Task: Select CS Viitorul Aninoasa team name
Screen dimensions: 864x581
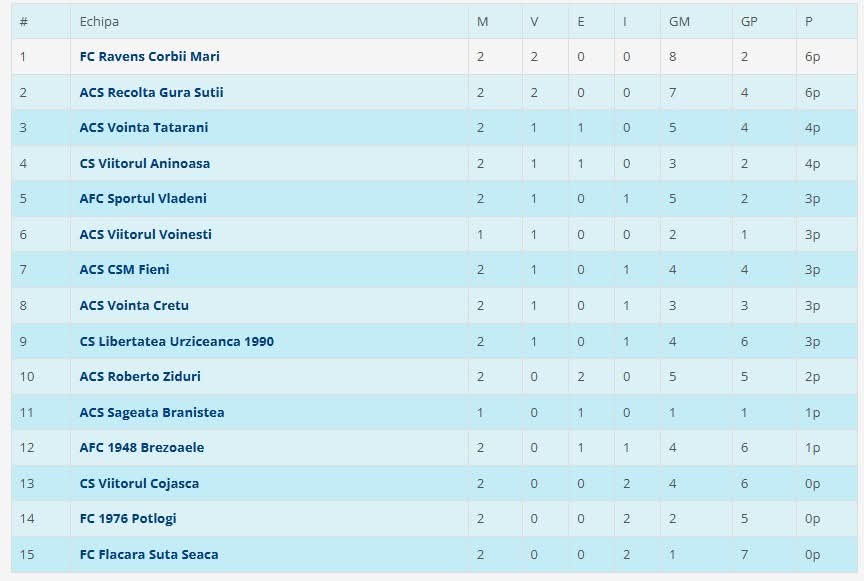Action: (x=145, y=164)
